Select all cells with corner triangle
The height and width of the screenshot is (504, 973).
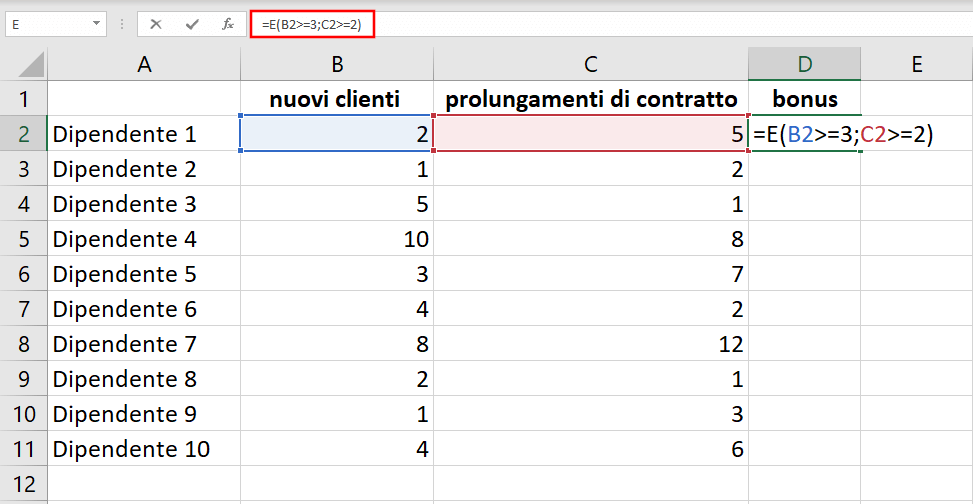24,64
